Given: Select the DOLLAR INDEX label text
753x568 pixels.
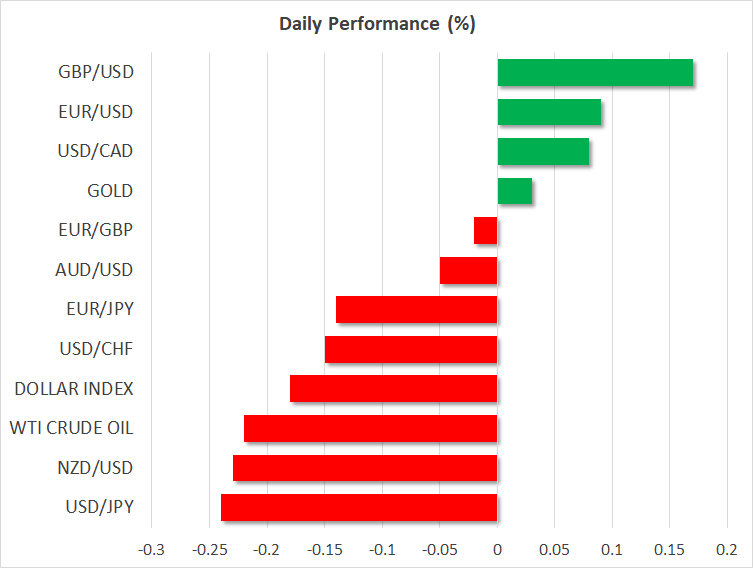Looking at the screenshot, I should tap(74, 389).
